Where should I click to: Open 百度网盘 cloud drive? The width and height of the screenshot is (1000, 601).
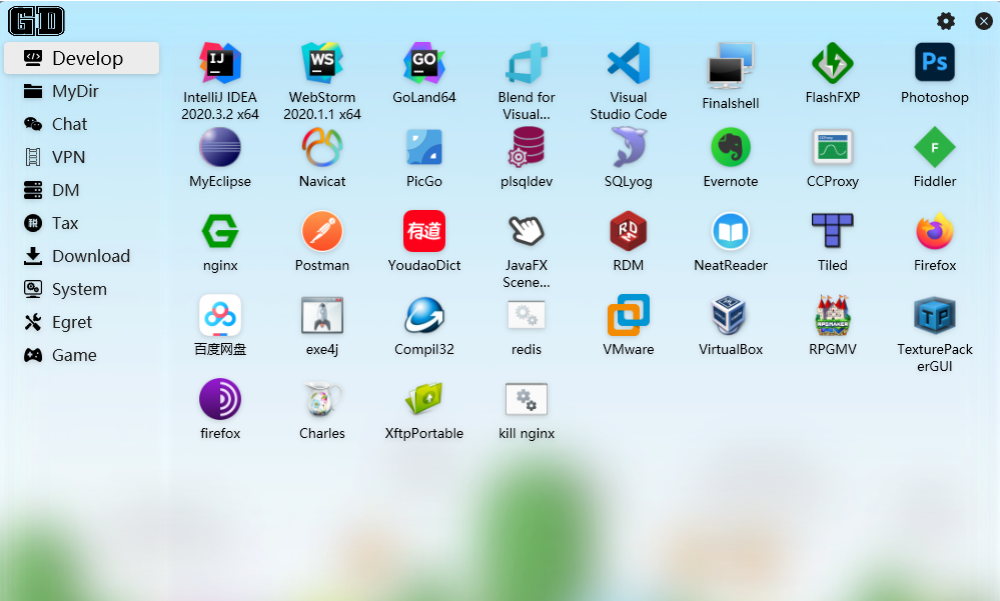220,315
